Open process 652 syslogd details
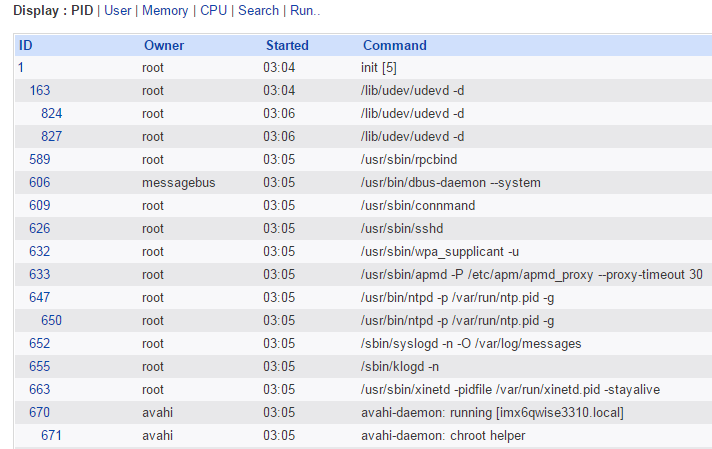The image size is (712, 449). [x=40, y=343]
